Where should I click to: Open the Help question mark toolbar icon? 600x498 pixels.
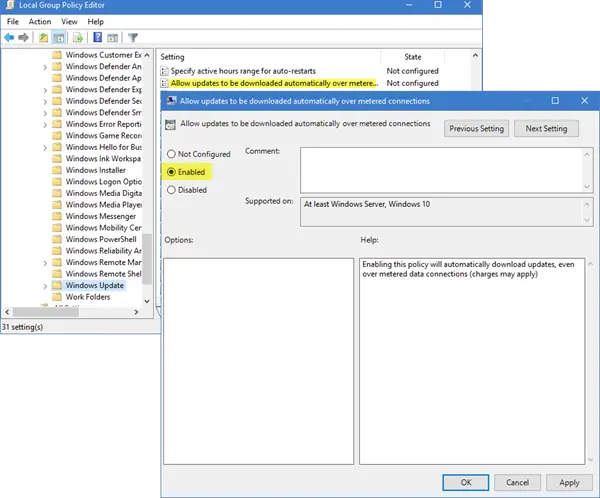(x=98, y=37)
